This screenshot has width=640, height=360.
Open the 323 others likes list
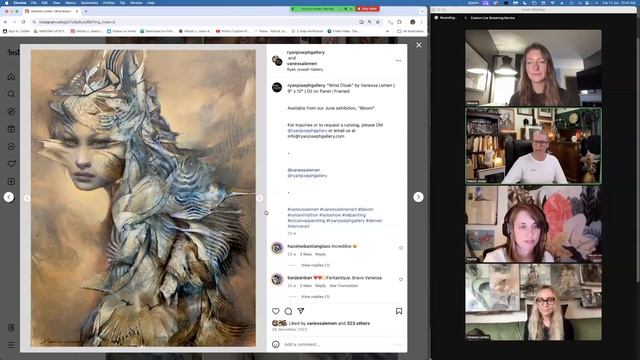[x=358, y=323]
